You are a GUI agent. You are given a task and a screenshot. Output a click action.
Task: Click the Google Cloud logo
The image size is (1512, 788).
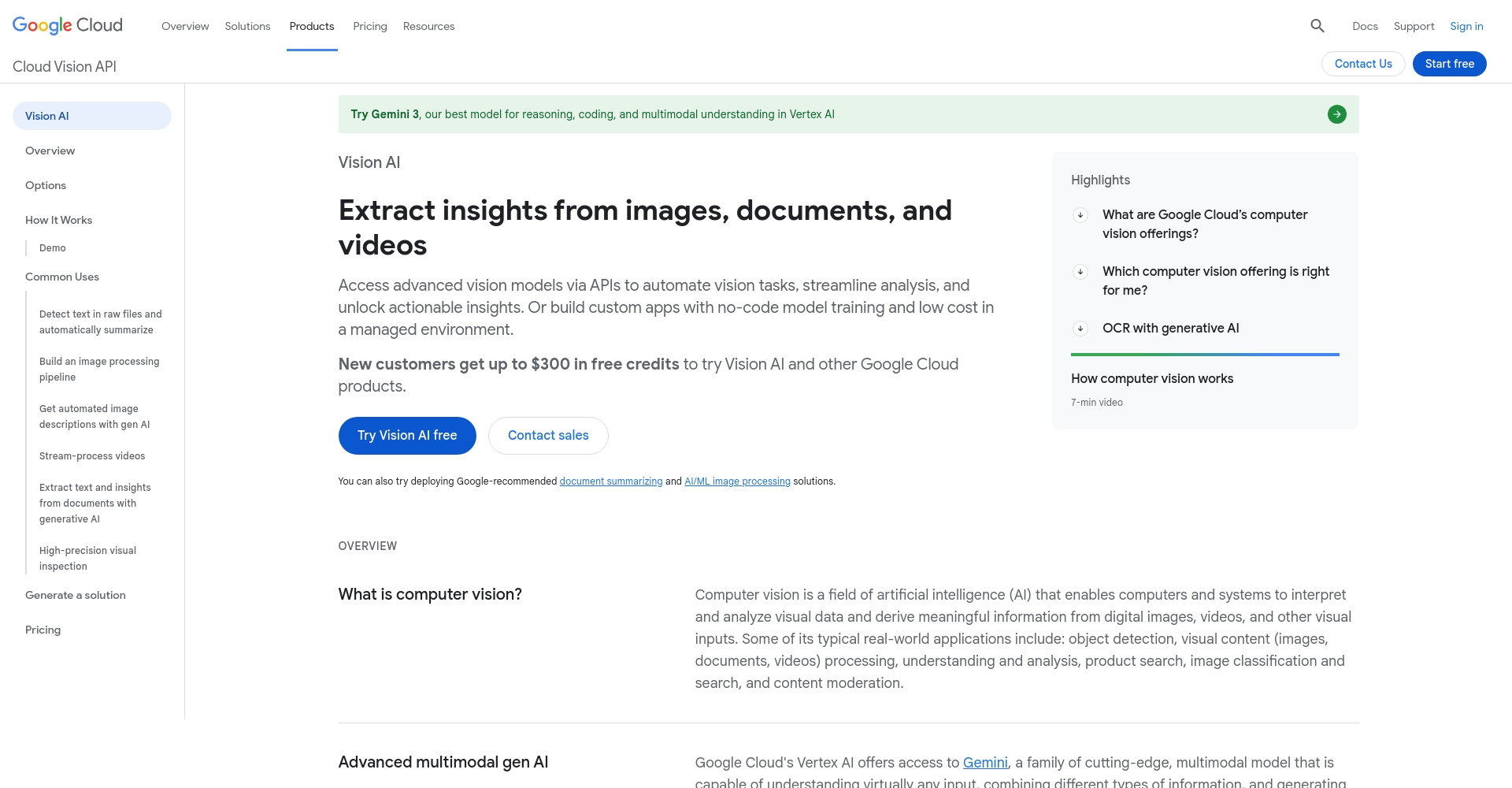[x=68, y=25]
